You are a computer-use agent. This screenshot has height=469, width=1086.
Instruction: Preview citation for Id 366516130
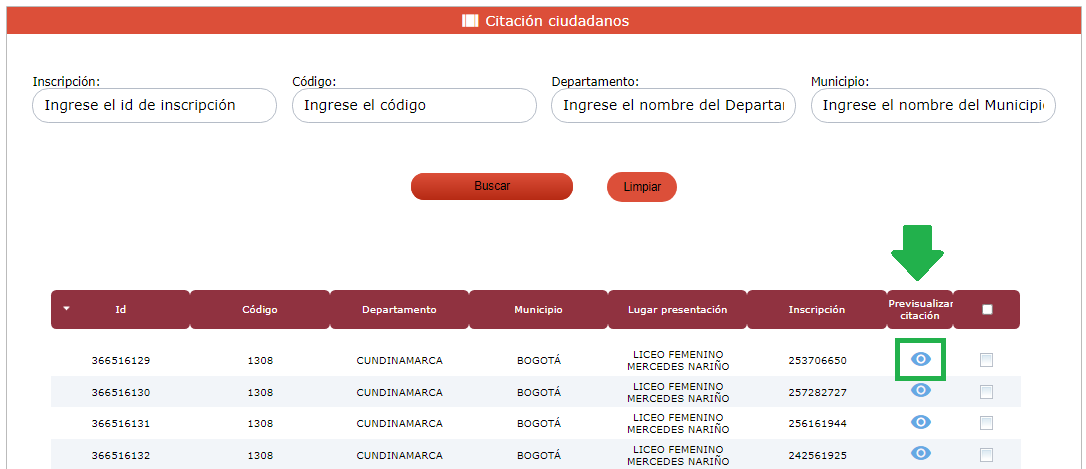pyautogui.click(x=921, y=391)
